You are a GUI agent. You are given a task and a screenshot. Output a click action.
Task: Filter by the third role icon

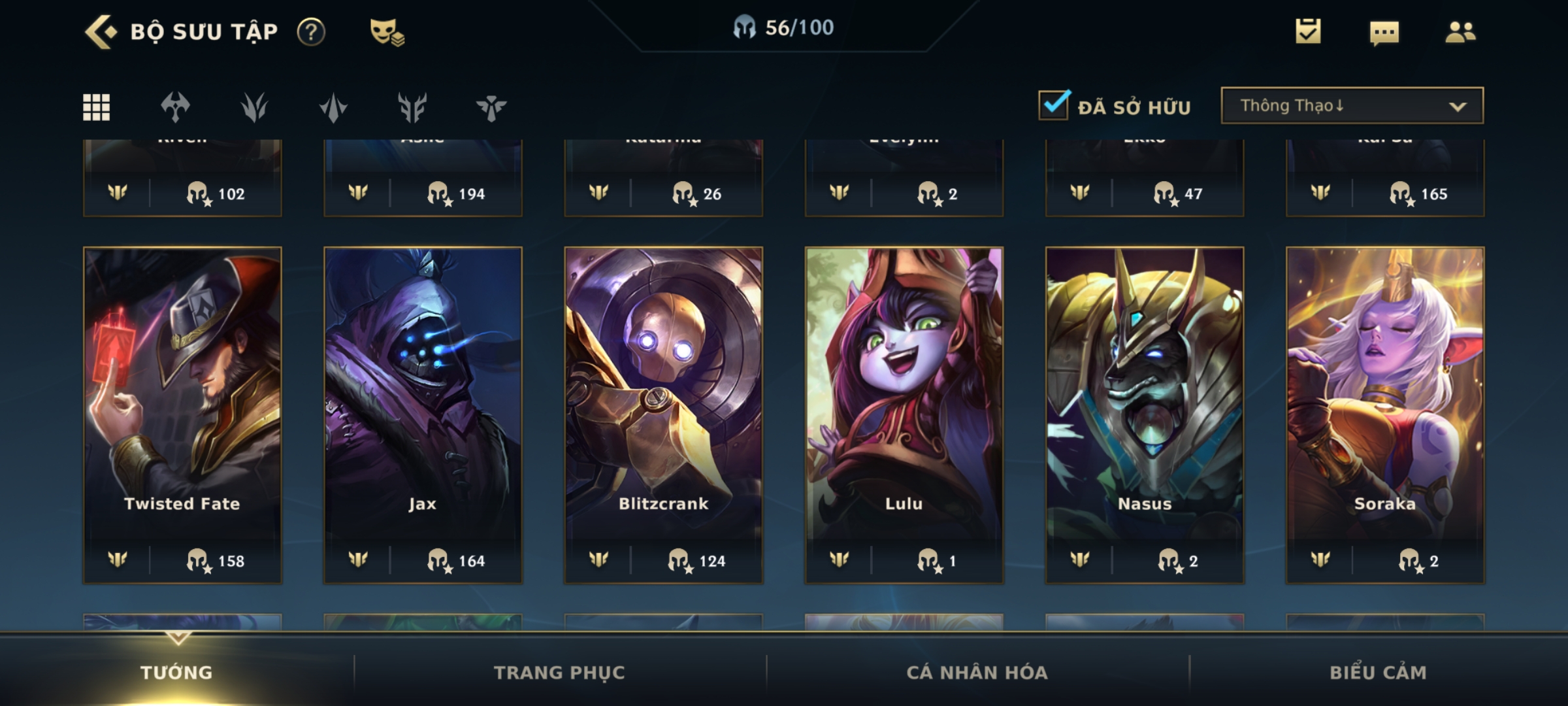click(x=333, y=107)
